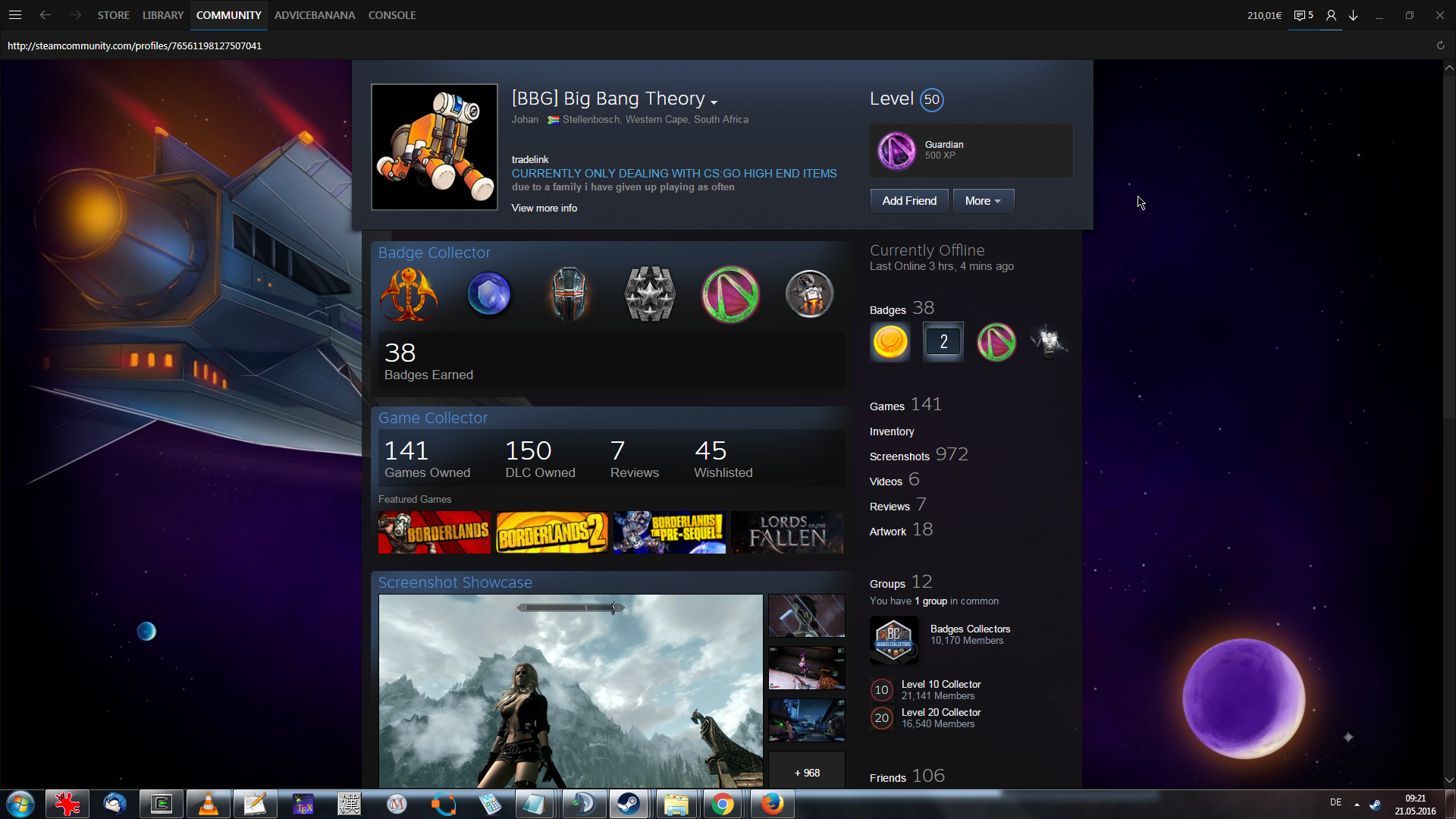The image size is (1456, 819).
Task: Open the hamburger menu icon
Action: 15,15
